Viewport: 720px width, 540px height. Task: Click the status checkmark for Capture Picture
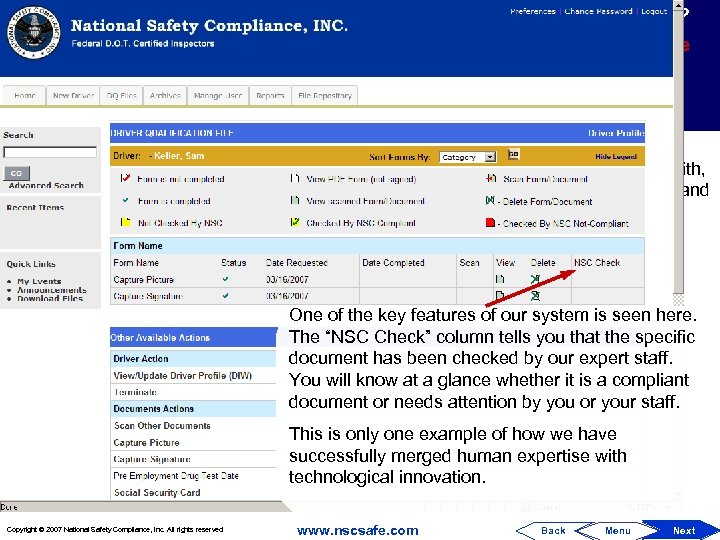pyautogui.click(x=225, y=279)
